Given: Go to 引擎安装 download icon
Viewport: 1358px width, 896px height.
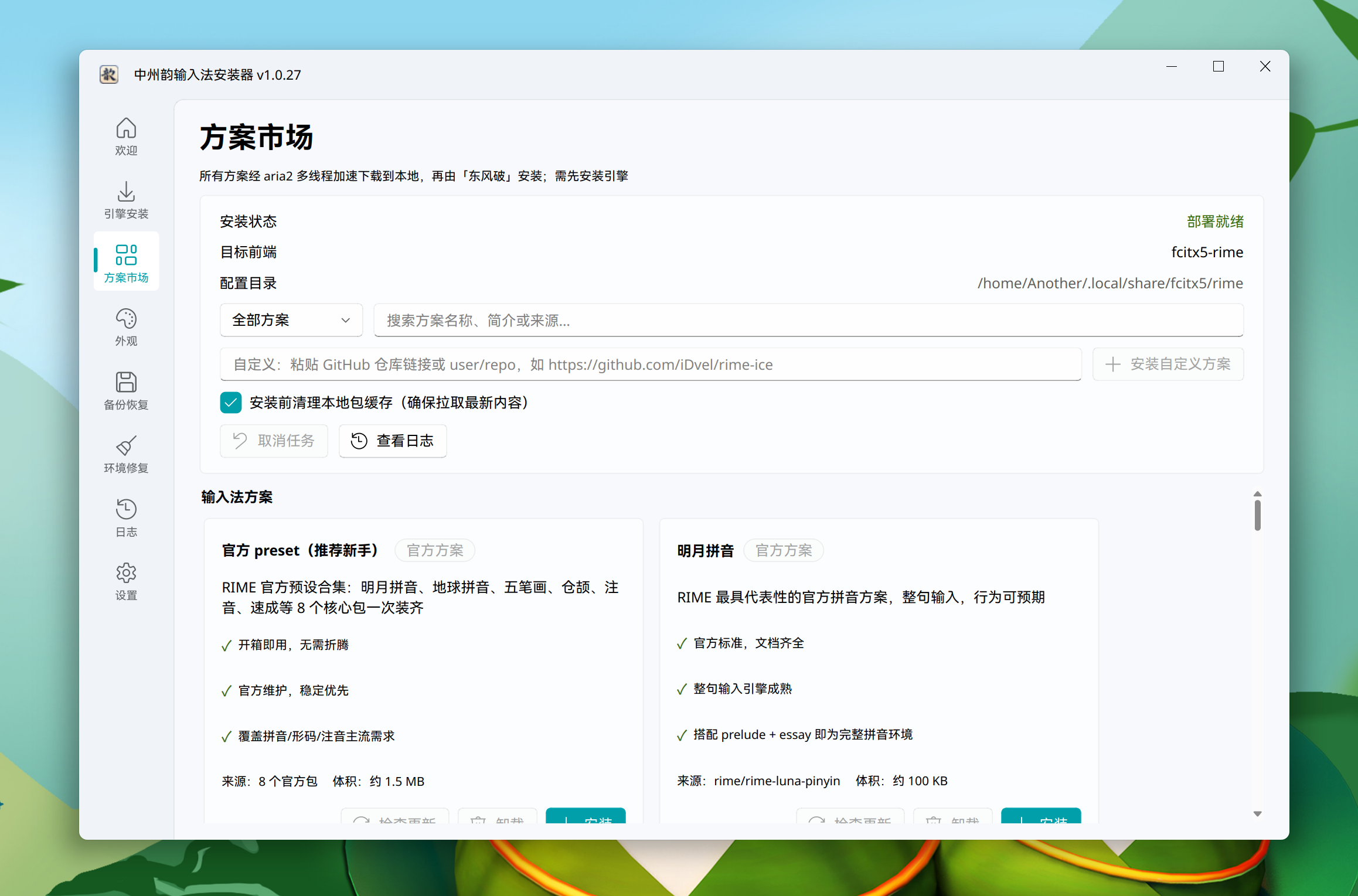Looking at the screenshot, I should tap(126, 192).
